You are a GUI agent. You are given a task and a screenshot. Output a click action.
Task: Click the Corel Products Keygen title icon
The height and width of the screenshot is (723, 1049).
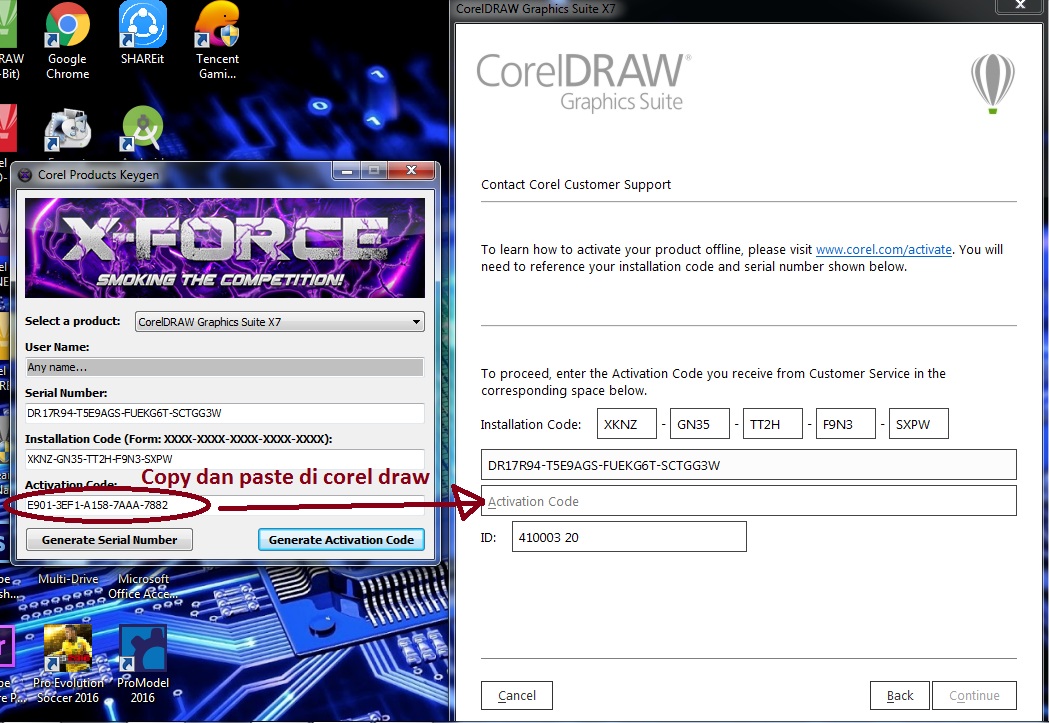click(25, 175)
